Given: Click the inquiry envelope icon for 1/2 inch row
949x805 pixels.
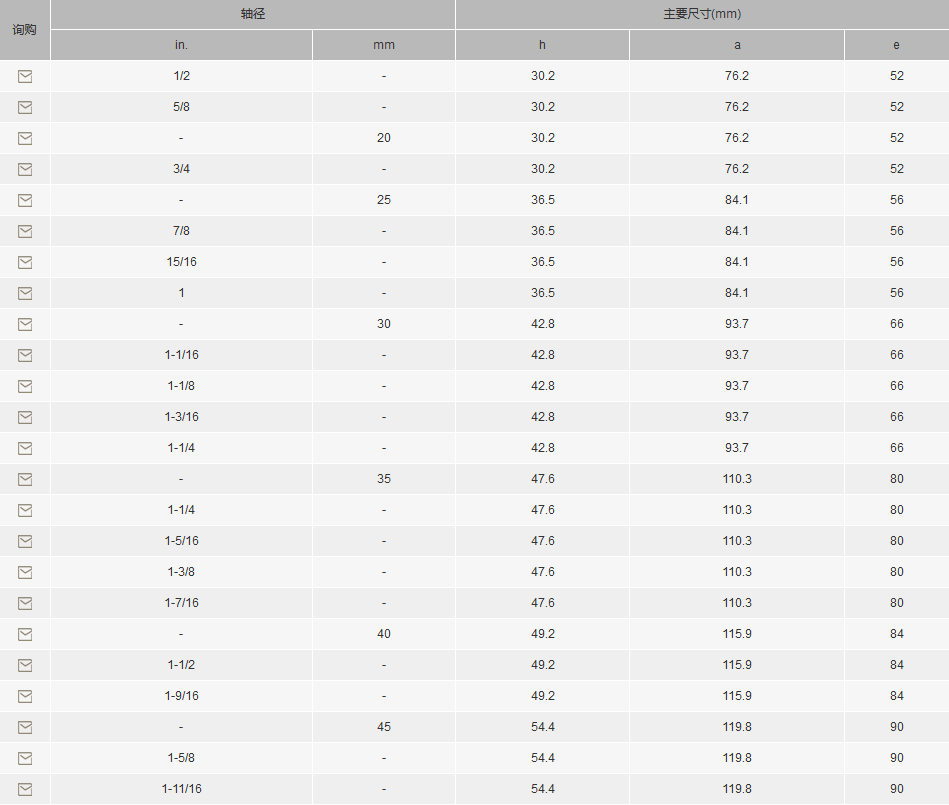Looking at the screenshot, I should tap(25, 76).
